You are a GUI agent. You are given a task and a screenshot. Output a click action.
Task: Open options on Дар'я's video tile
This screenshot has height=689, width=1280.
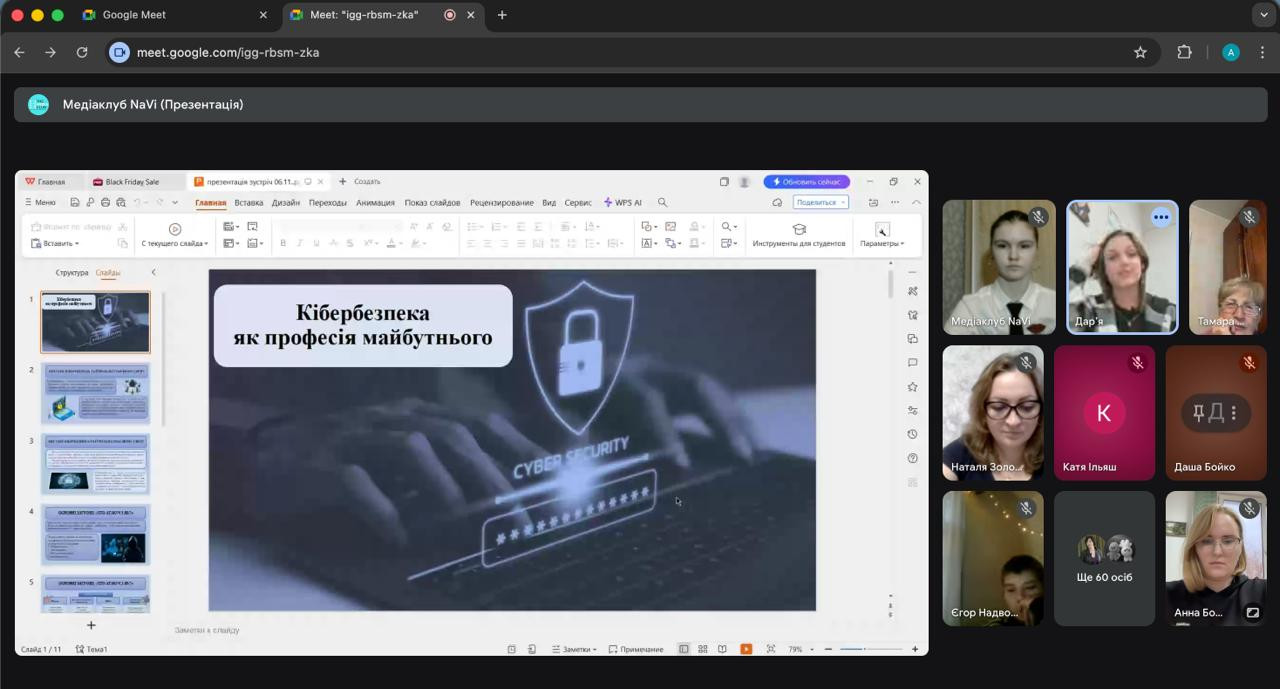tap(1160, 217)
